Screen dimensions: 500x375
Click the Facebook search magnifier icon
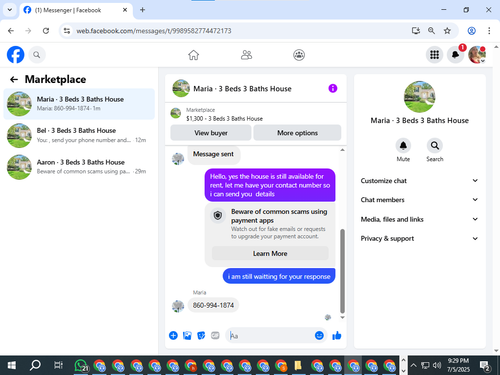click(37, 55)
